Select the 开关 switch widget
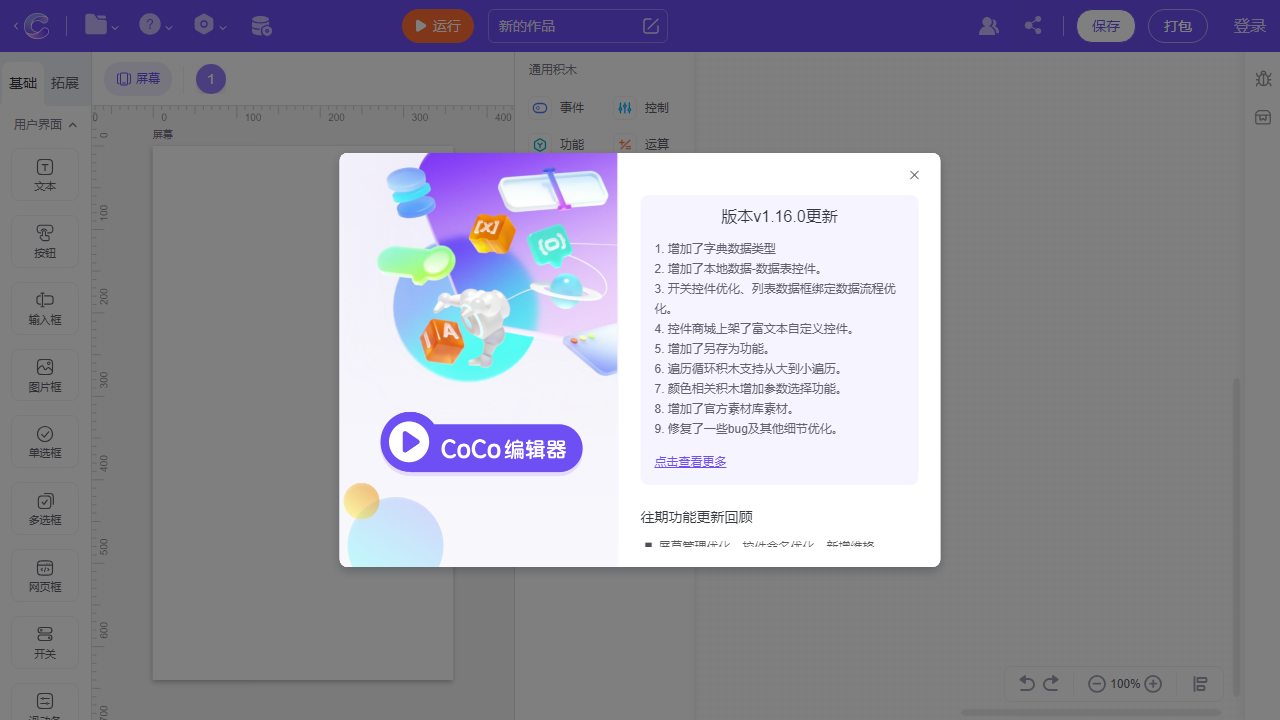Viewport: 1280px width, 720px height. [45, 642]
